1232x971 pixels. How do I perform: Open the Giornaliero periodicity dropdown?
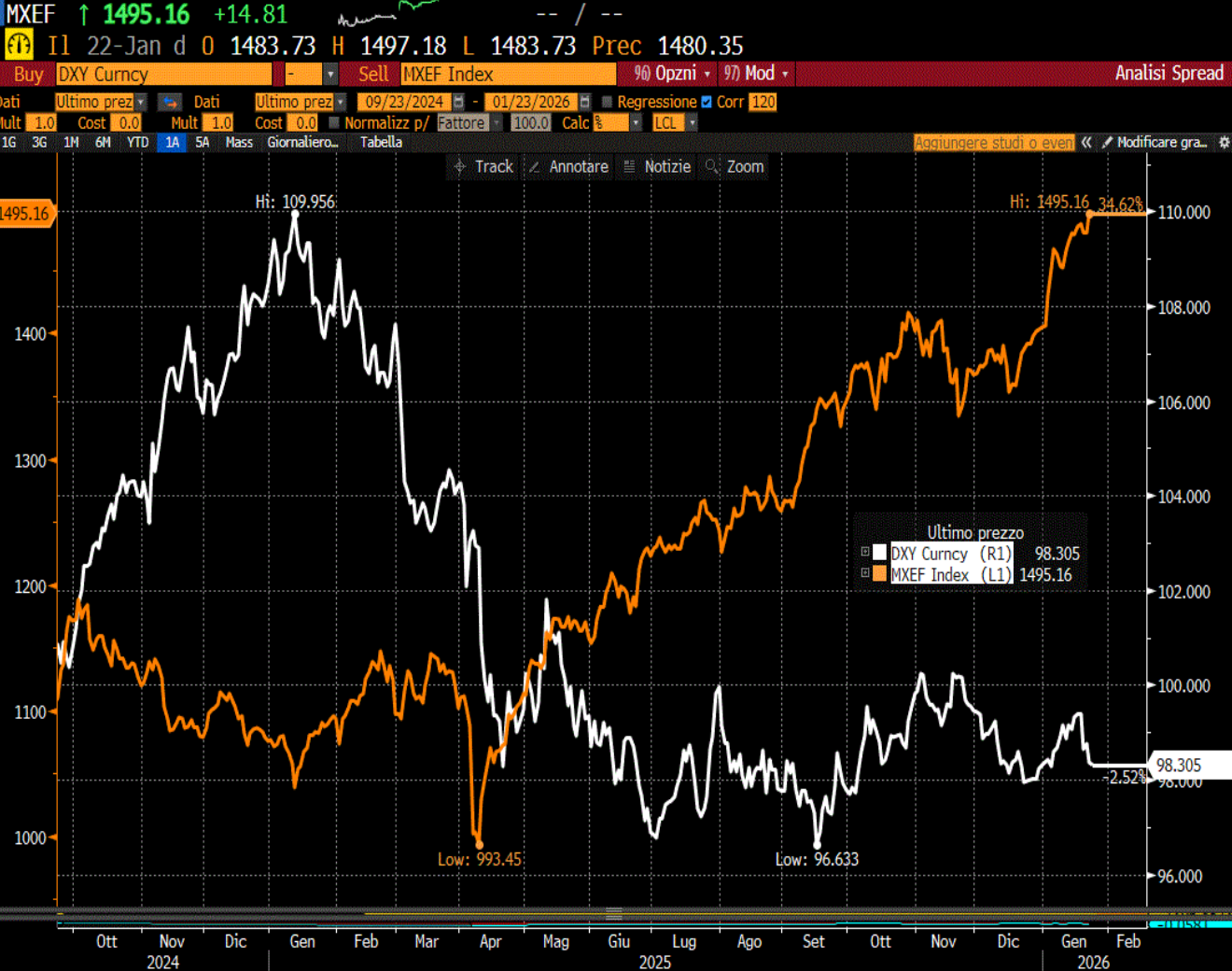pyautogui.click(x=302, y=142)
